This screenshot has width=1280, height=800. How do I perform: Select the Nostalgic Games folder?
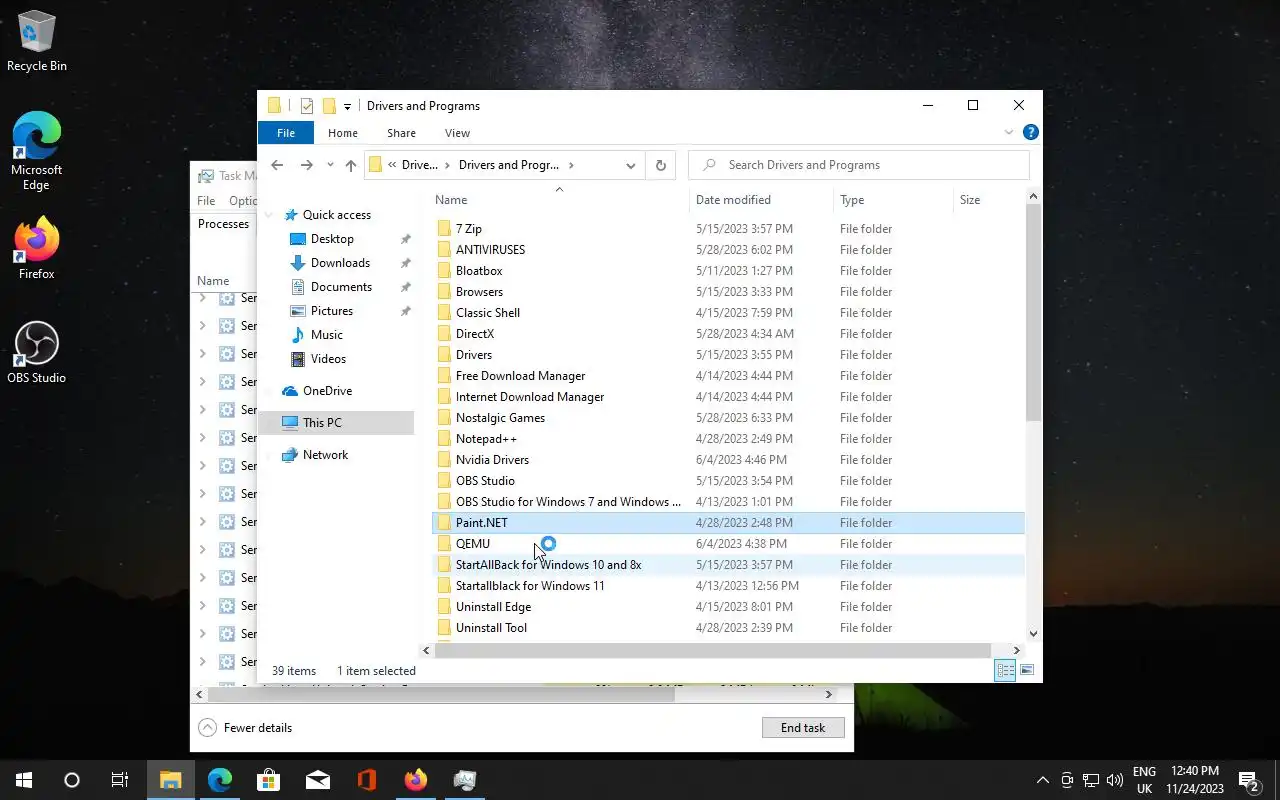click(x=729, y=418)
